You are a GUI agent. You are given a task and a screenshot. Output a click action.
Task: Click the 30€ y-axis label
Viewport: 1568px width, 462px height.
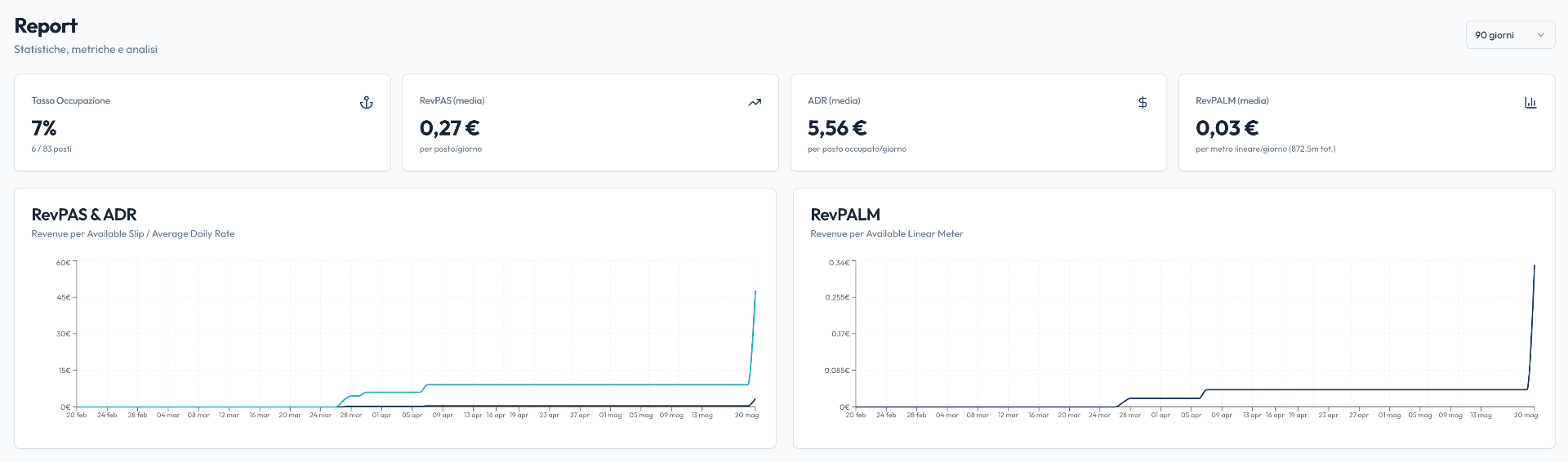click(63, 334)
